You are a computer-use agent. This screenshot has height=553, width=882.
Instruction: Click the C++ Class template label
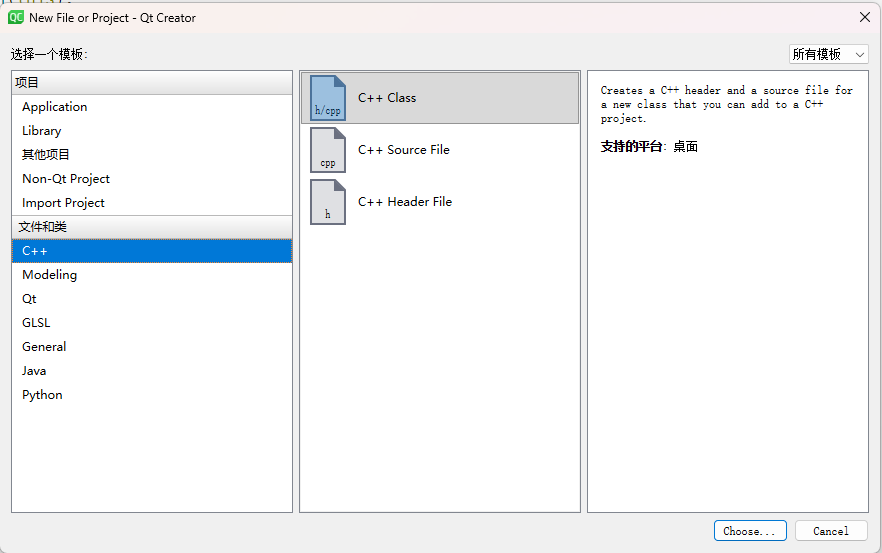387,98
